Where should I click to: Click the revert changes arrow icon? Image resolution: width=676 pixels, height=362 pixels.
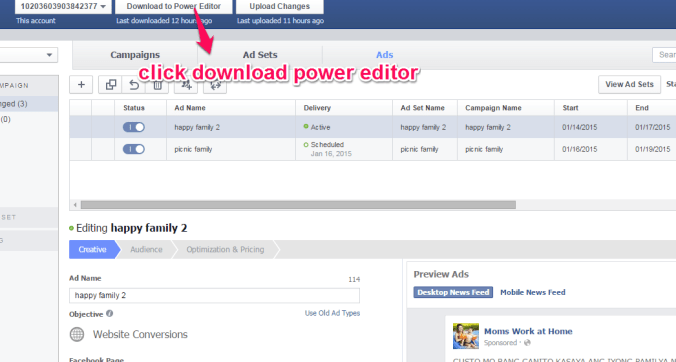[x=134, y=84]
